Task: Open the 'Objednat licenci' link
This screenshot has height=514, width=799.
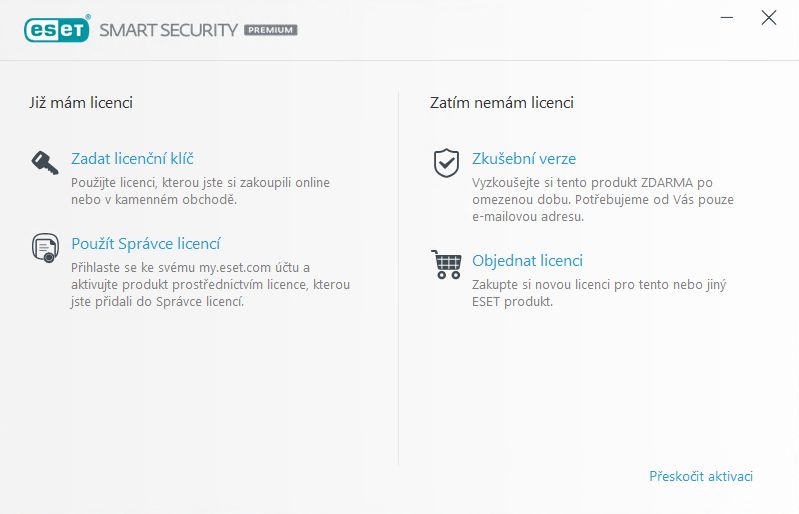Action: [x=527, y=261]
